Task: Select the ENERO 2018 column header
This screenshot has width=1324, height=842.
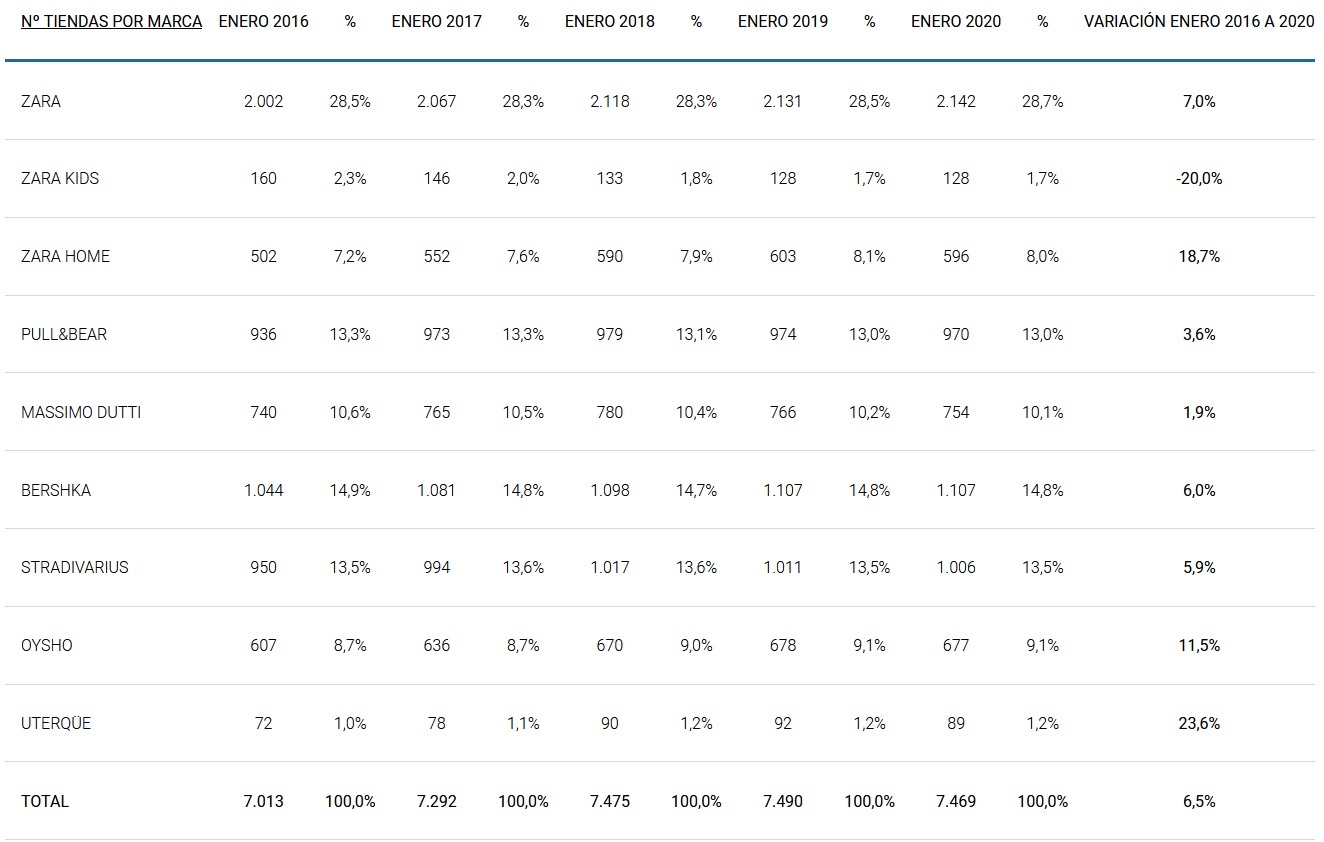Action: [x=610, y=22]
